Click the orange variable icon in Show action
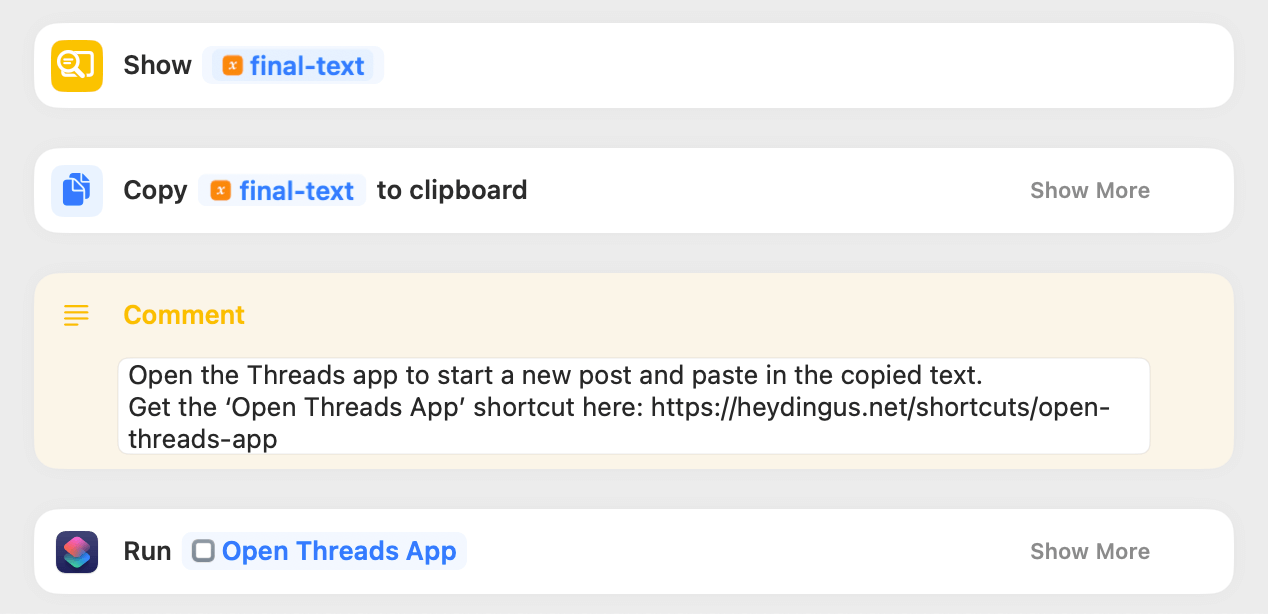1268x614 pixels. (232, 66)
